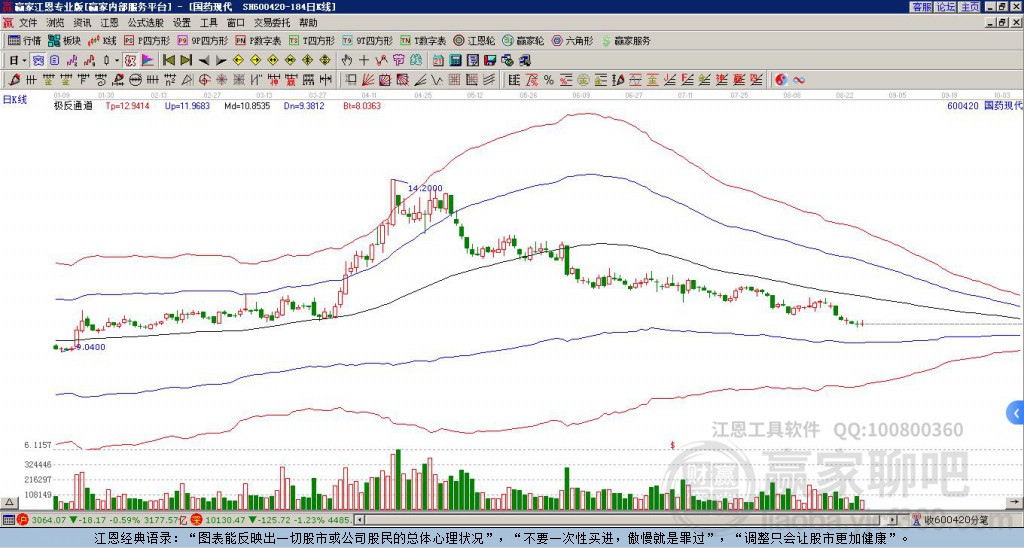Select the hand pan tool

346,60
